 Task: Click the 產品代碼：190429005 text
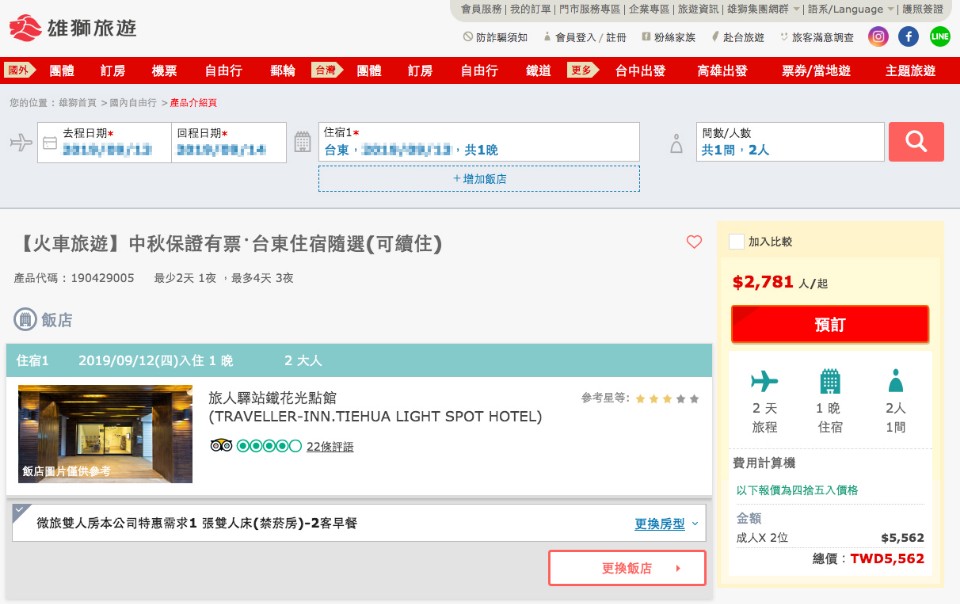click(x=74, y=278)
